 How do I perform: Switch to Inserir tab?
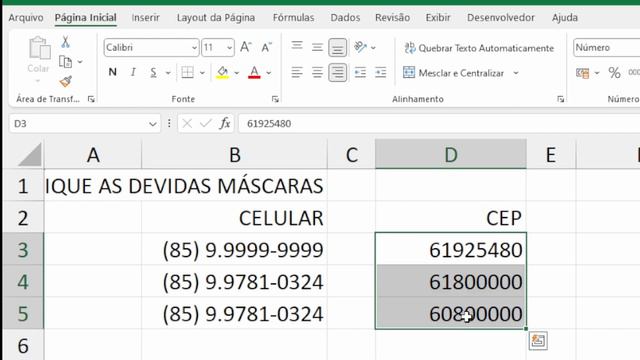145,18
